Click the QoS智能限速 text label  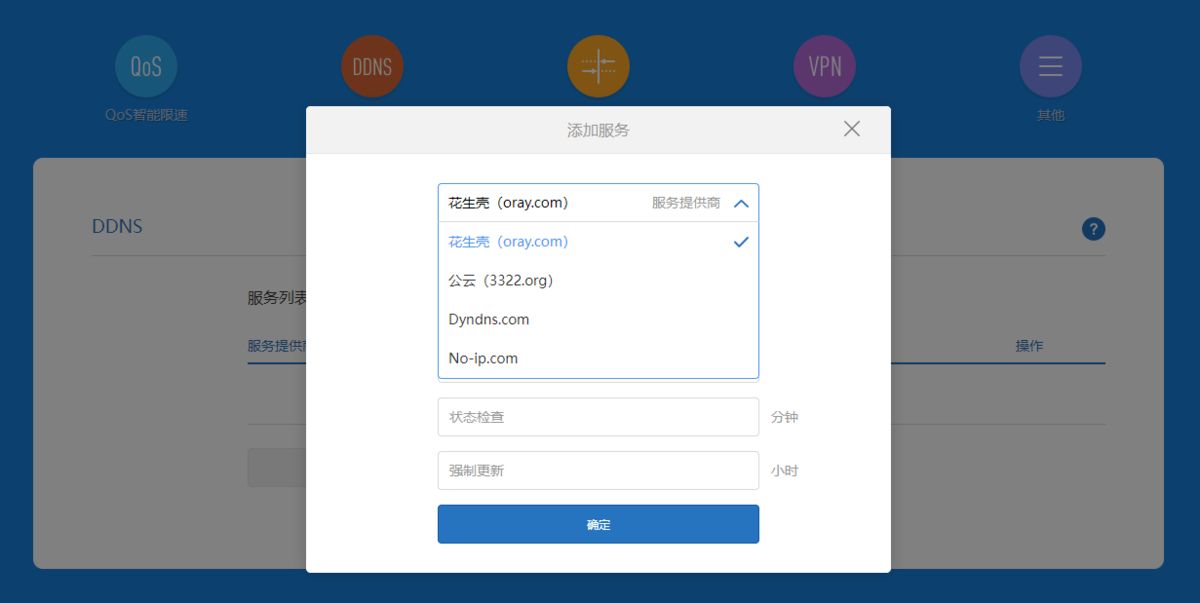click(146, 115)
